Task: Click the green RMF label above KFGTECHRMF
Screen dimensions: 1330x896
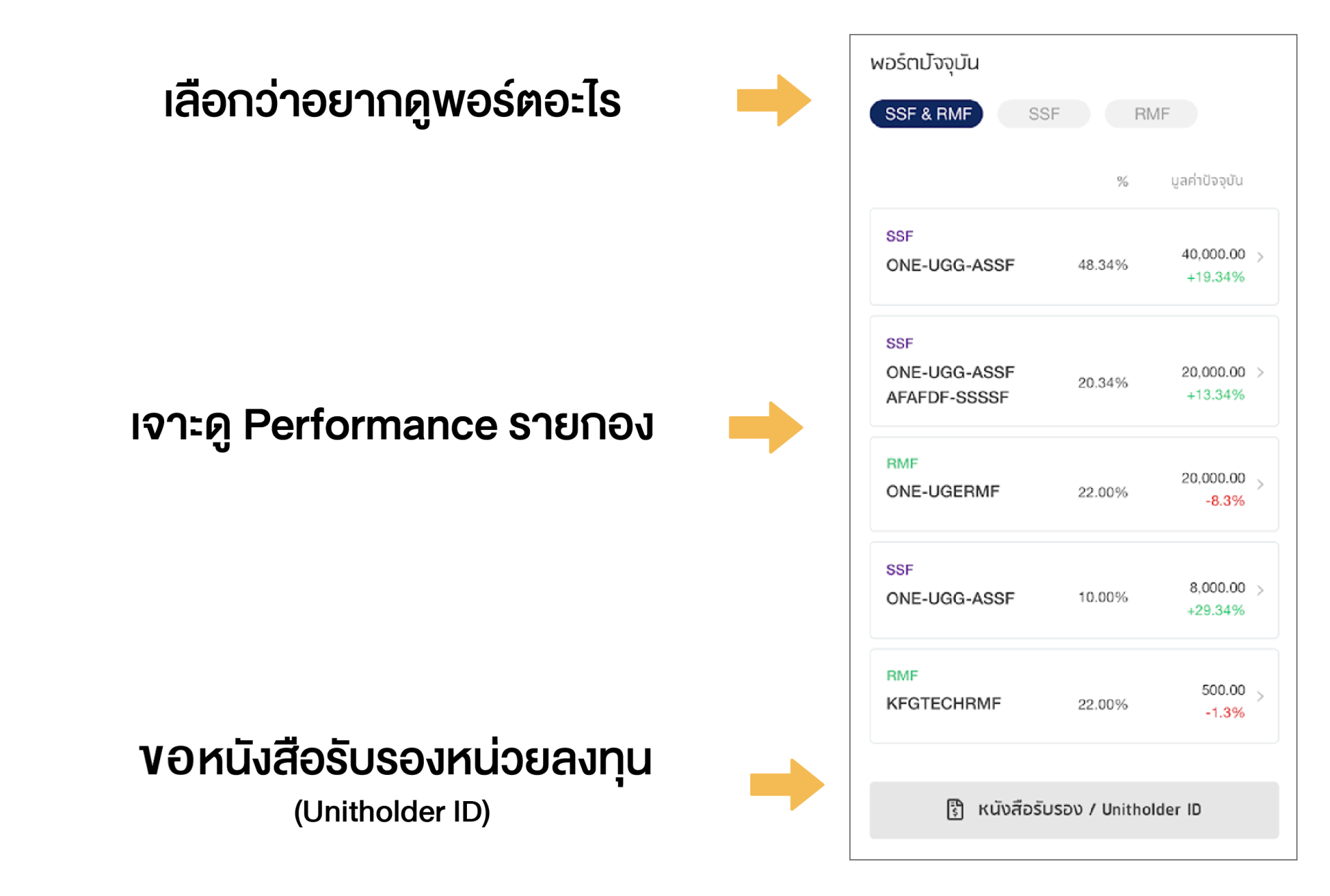Action: tap(901, 675)
